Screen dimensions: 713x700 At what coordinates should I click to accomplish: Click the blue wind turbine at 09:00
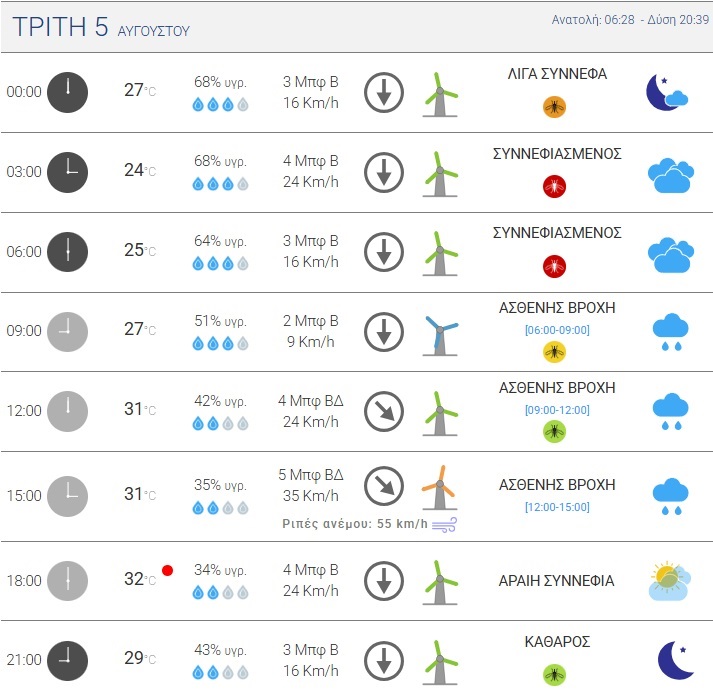point(440,335)
